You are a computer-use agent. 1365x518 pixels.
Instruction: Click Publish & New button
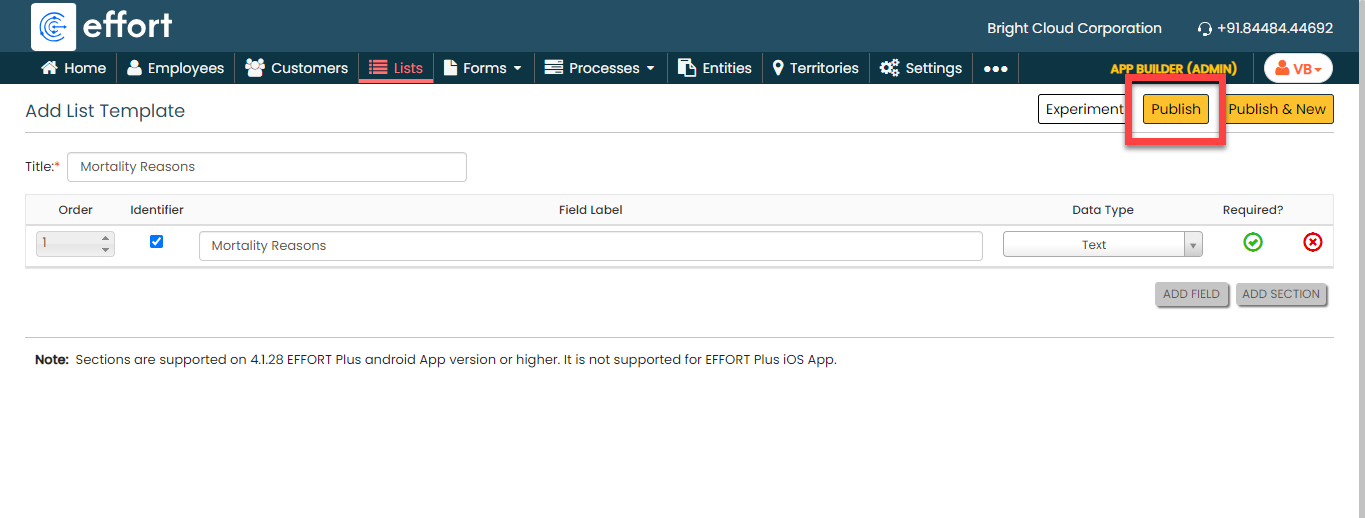point(1277,109)
